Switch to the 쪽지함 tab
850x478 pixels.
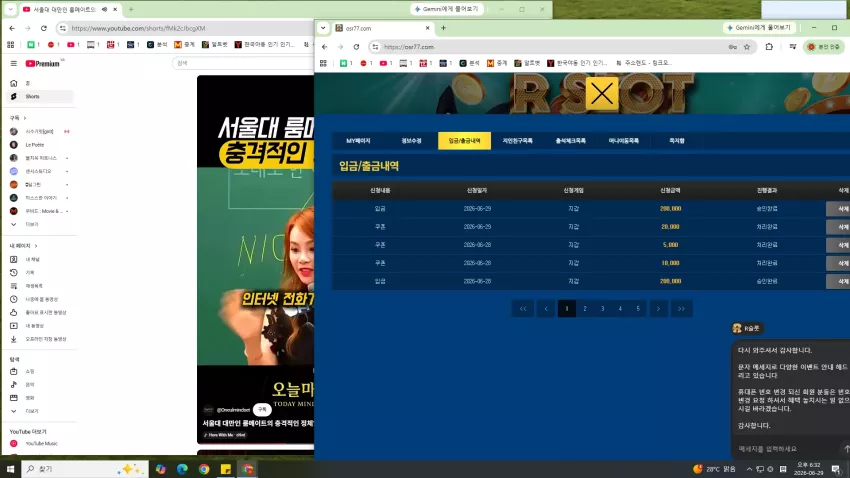point(677,141)
